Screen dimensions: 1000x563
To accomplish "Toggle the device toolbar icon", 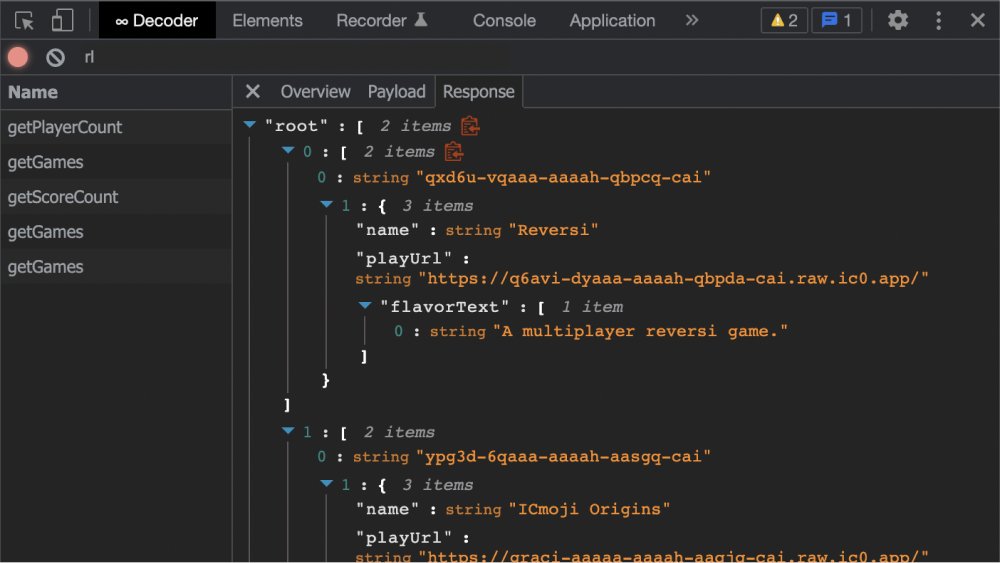I will (x=62, y=20).
